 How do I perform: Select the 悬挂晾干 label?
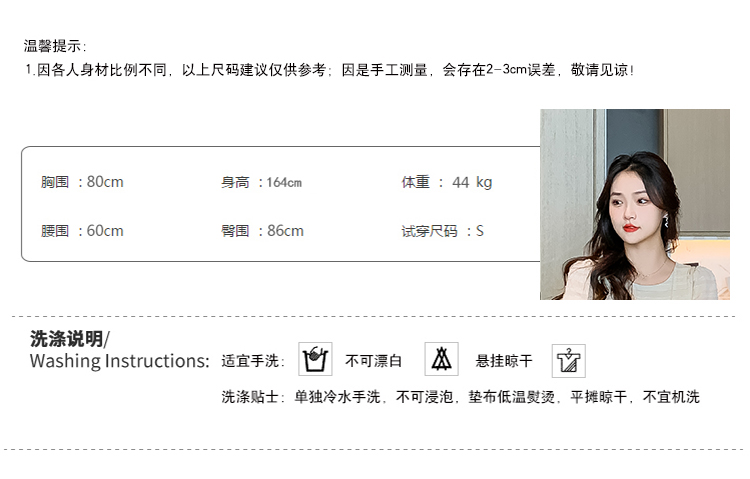[504, 361]
